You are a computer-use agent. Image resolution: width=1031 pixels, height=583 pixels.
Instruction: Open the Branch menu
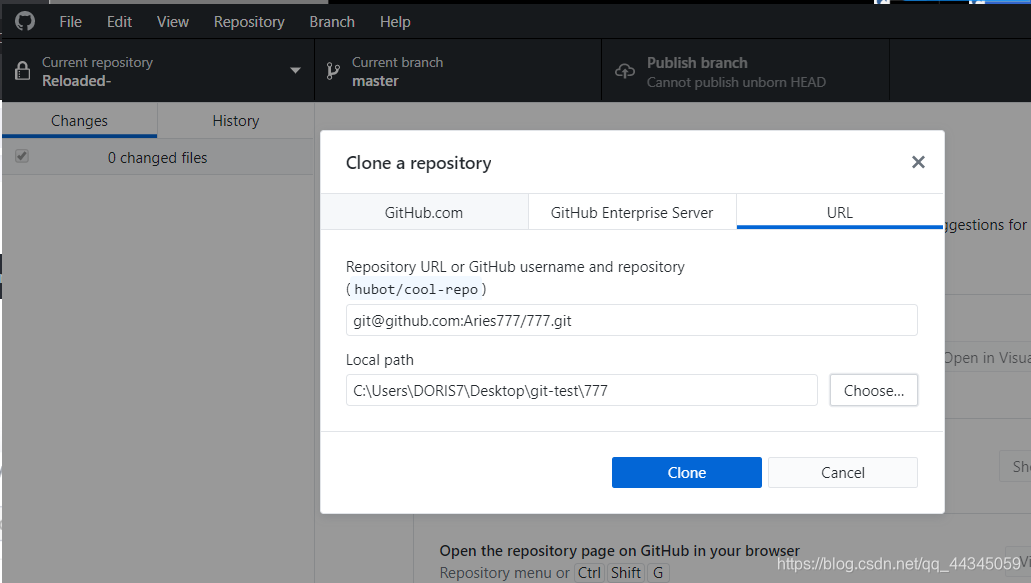point(332,22)
